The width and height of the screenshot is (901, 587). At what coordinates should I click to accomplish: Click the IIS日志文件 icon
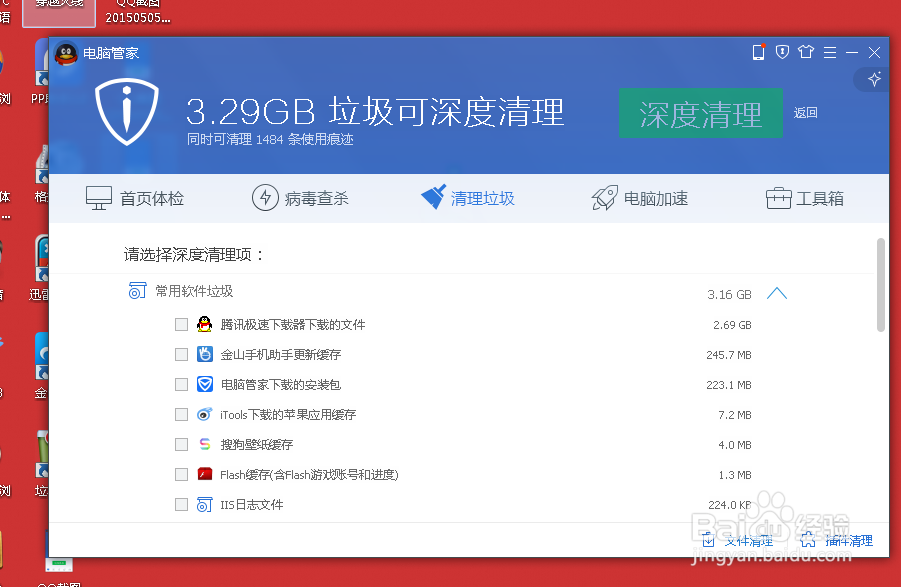[205, 504]
